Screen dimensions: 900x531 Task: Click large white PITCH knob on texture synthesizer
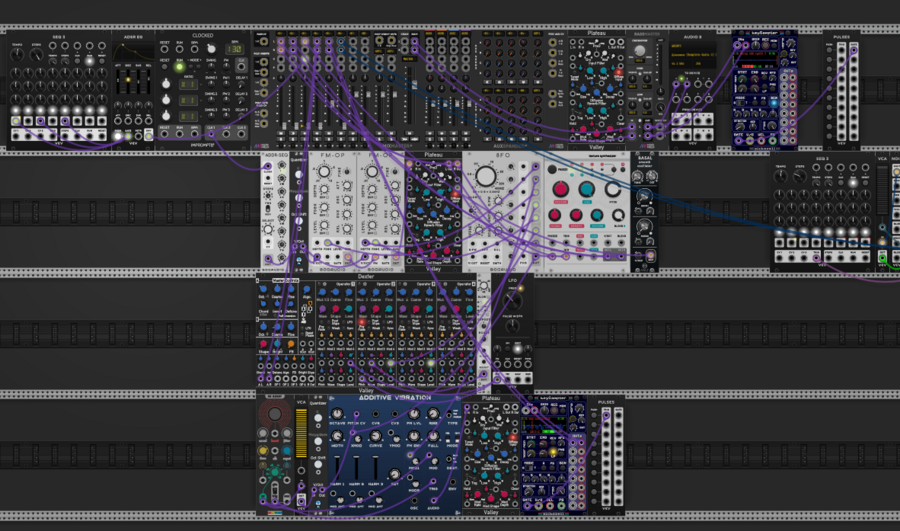click(x=612, y=189)
